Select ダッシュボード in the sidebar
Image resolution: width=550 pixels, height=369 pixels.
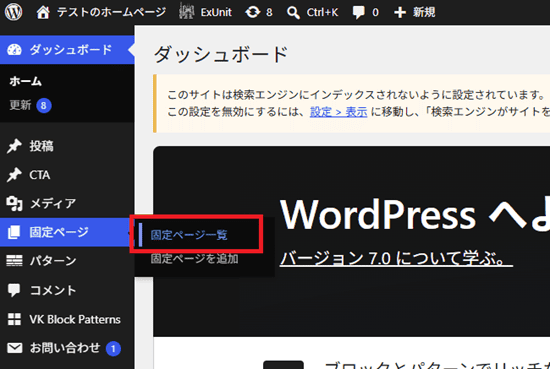[x=71, y=49]
